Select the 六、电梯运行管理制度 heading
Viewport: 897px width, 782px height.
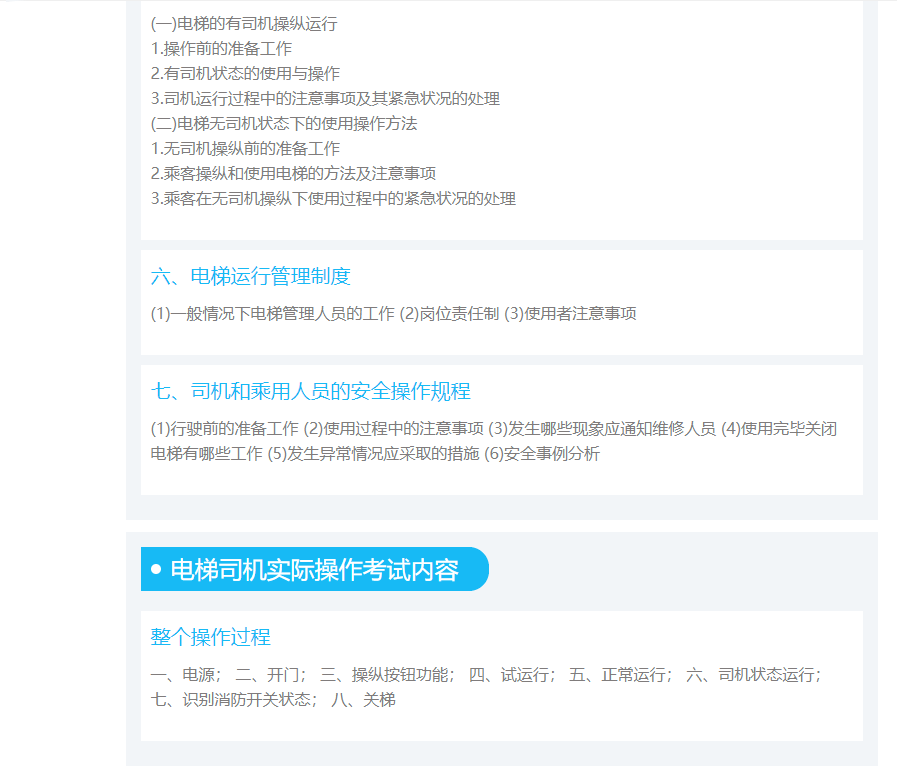(x=250, y=276)
